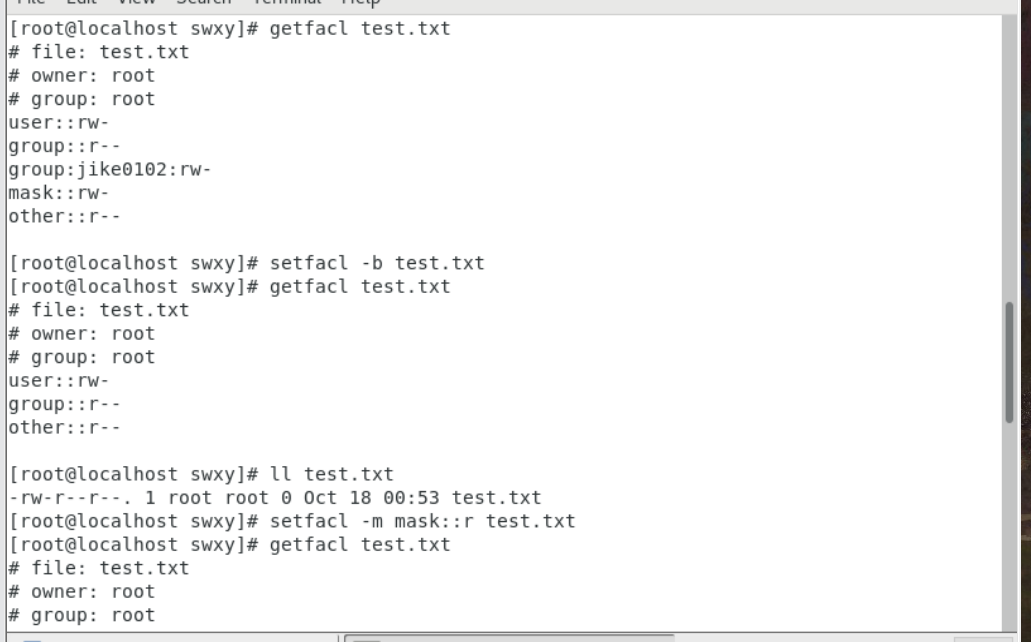The image size is (1031, 642).
Task: Click the 'group:jike0102:rw-' ACL entry
Action: [109, 170]
